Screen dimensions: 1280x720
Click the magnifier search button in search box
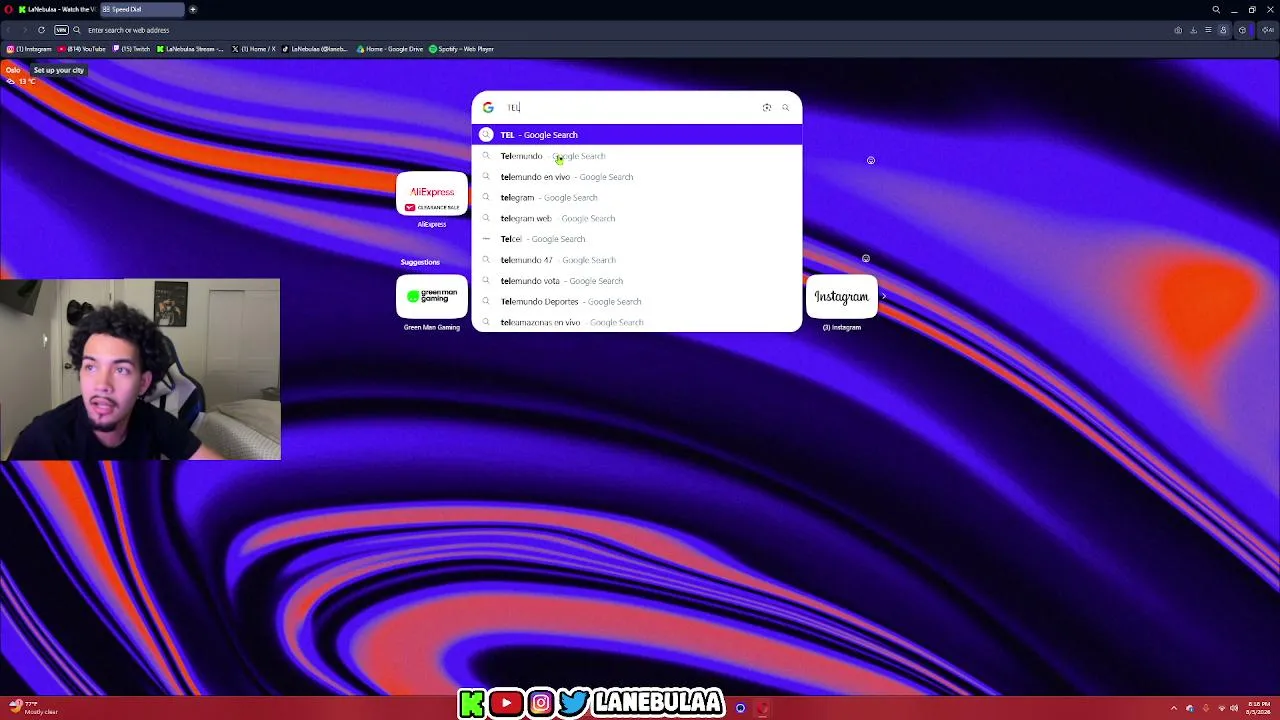786,107
